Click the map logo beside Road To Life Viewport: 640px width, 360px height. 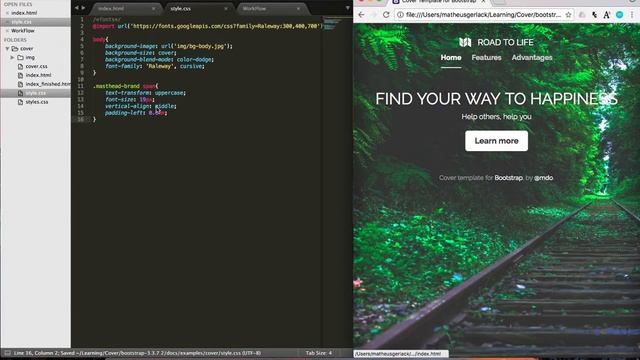(x=465, y=42)
